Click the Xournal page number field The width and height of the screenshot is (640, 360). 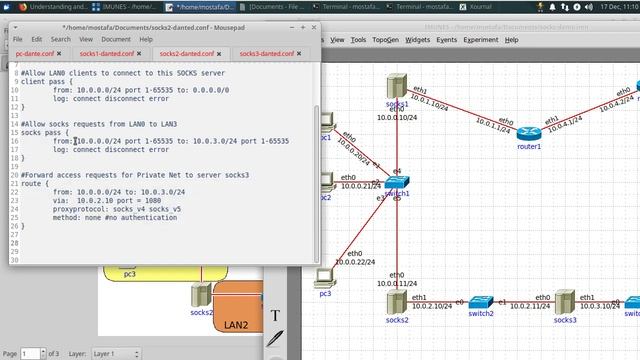(x=30, y=353)
